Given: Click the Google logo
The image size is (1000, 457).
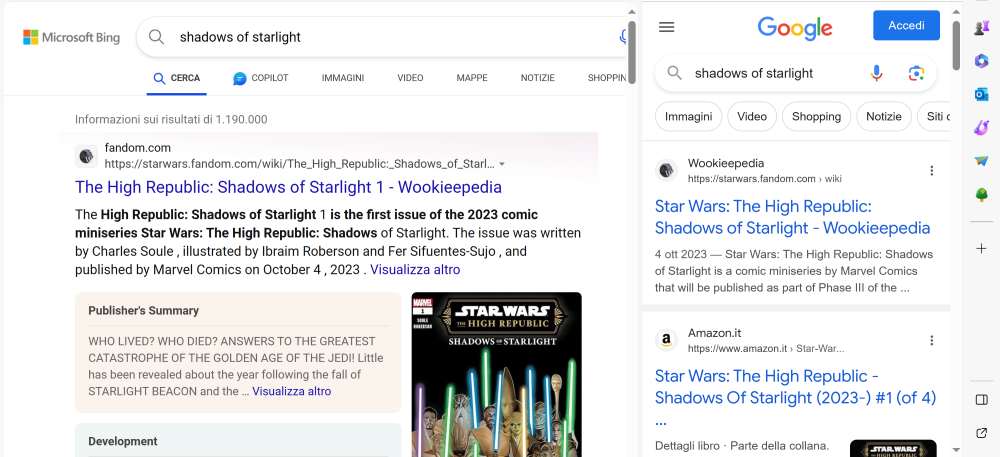Looking at the screenshot, I should pyautogui.click(x=795, y=29).
